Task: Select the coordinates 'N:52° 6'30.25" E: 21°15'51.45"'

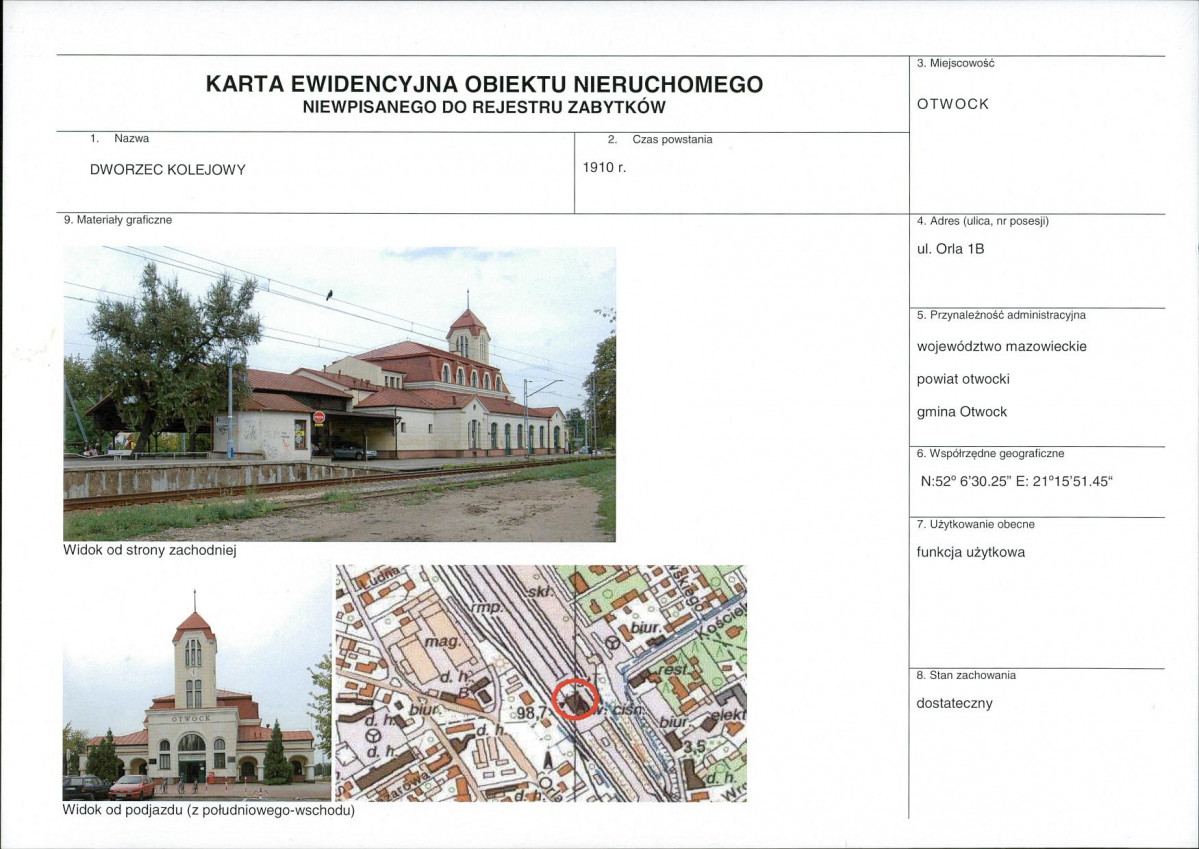Action: 1017,482
